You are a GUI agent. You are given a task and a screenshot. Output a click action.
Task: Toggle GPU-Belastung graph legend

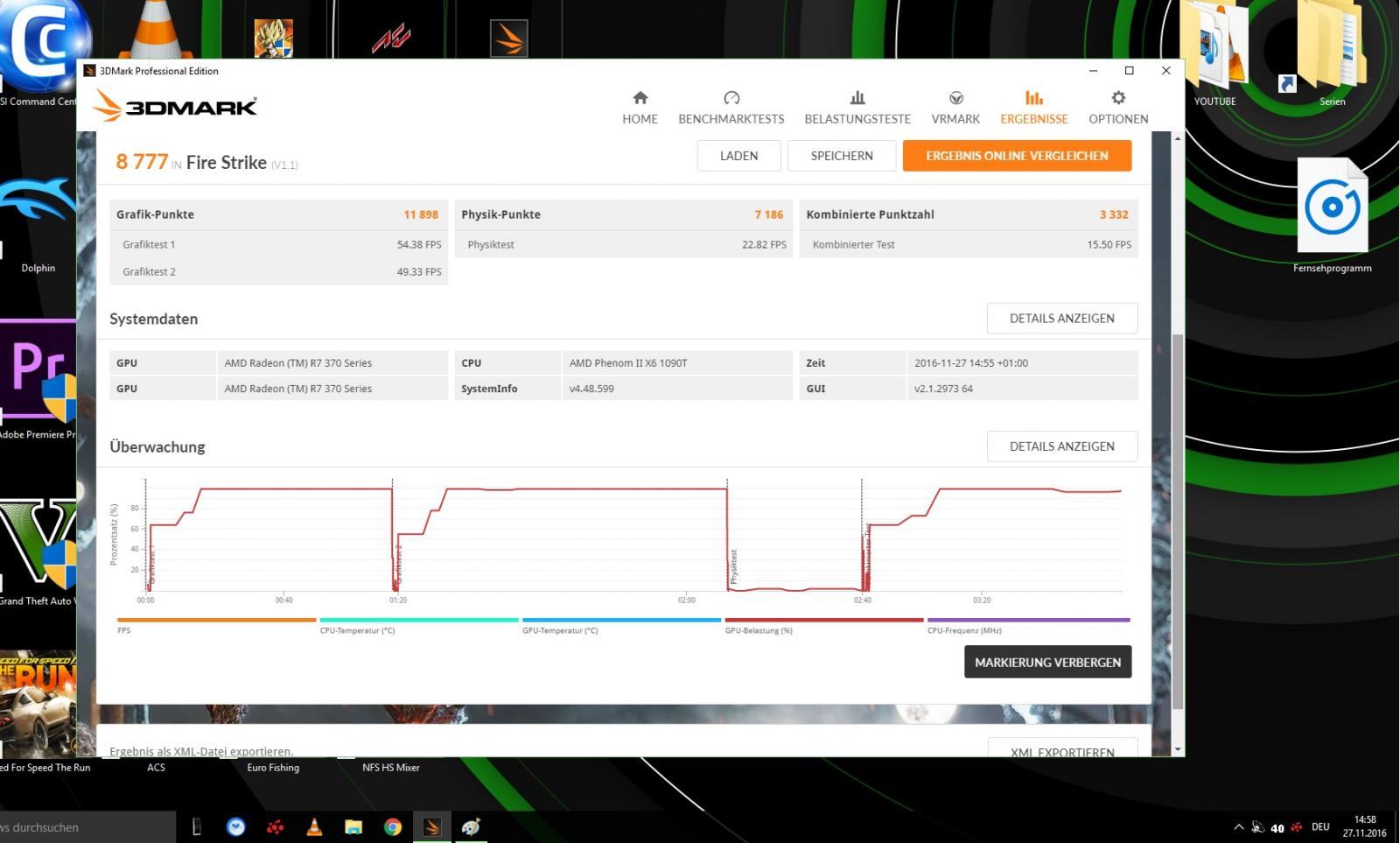(x=824, y=624)
